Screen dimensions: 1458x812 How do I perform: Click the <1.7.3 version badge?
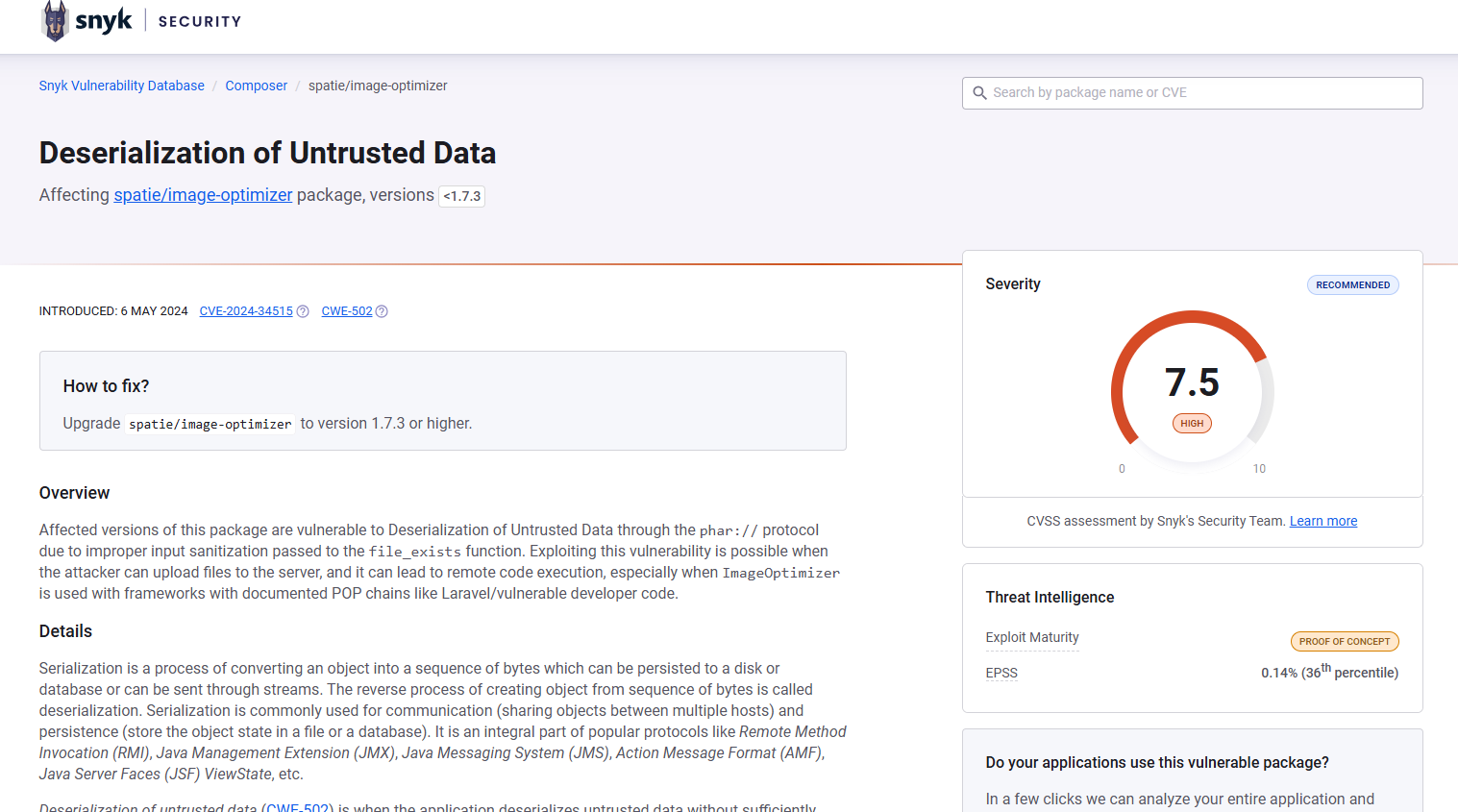tap(462, 196)
